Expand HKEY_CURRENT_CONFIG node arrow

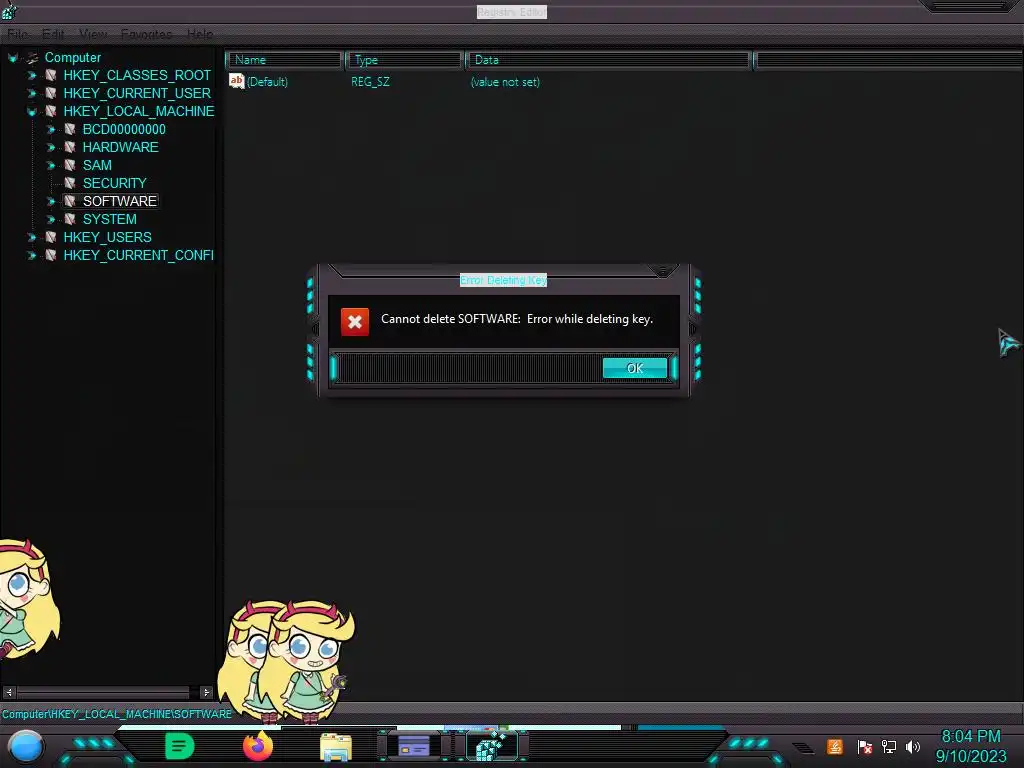tap(31, 255)
